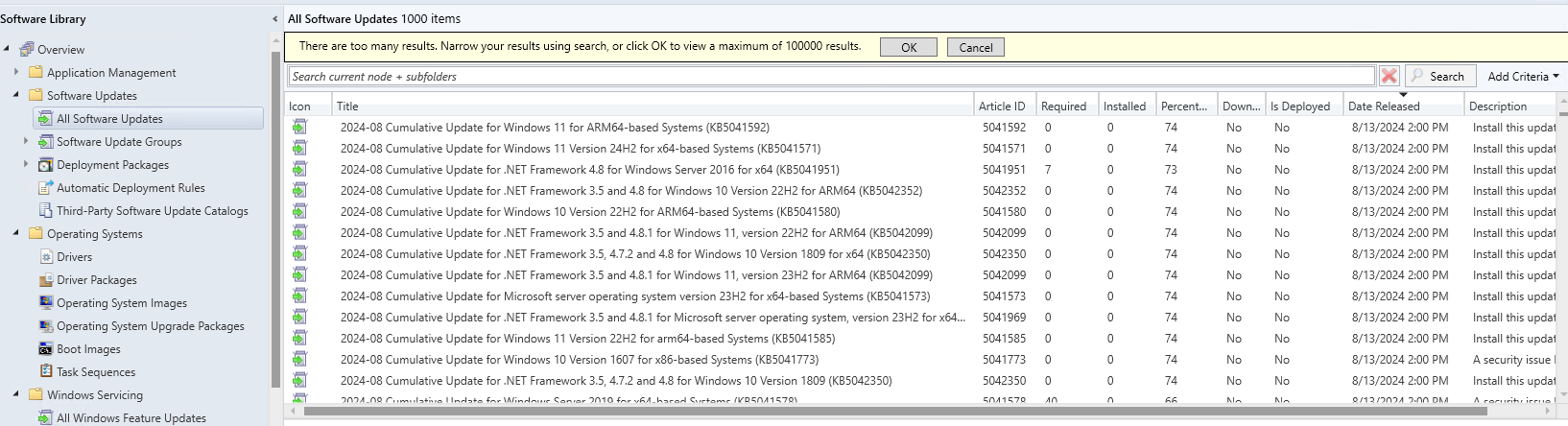The height and width of the screenshot is (426, 1568).
Task: Click the Operating Systems folder icon
Action: [36, 233]
